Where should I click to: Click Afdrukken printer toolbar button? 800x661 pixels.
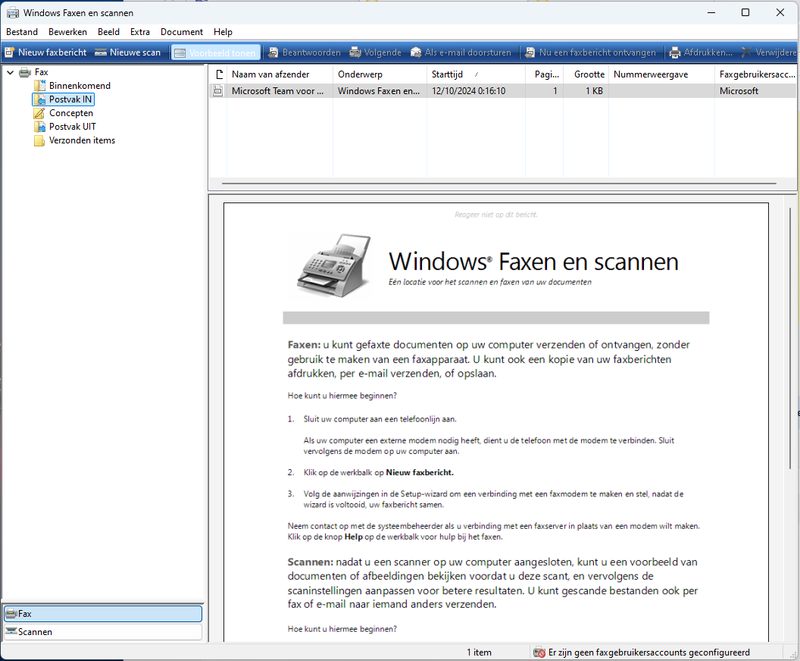point(701,53)
